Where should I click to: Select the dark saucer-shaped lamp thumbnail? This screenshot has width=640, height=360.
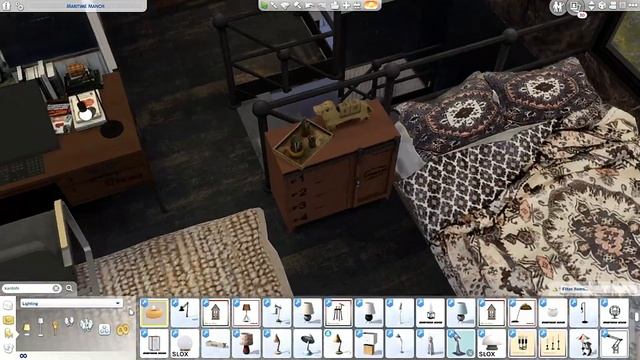tap(307, 344)
